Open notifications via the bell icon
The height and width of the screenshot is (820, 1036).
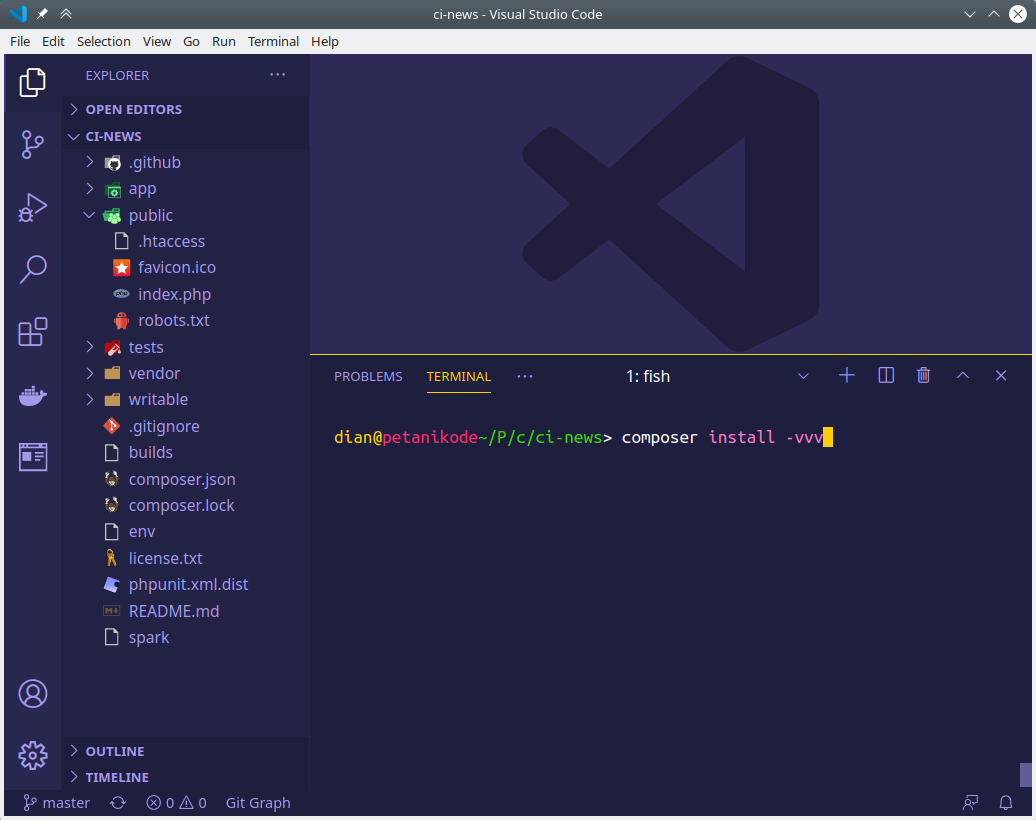pyautogui.click(x=1006, y=802)
